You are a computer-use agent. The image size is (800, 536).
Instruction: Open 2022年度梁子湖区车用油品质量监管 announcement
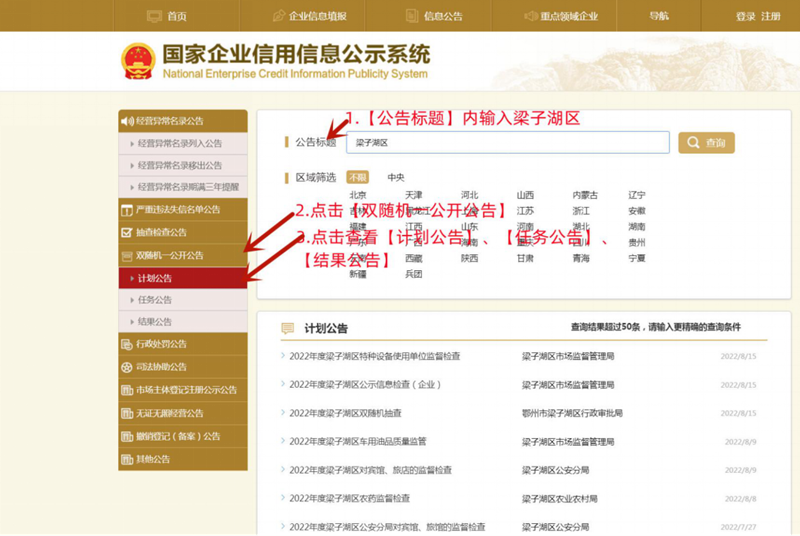pyautogui.click(x=358, y=442)
